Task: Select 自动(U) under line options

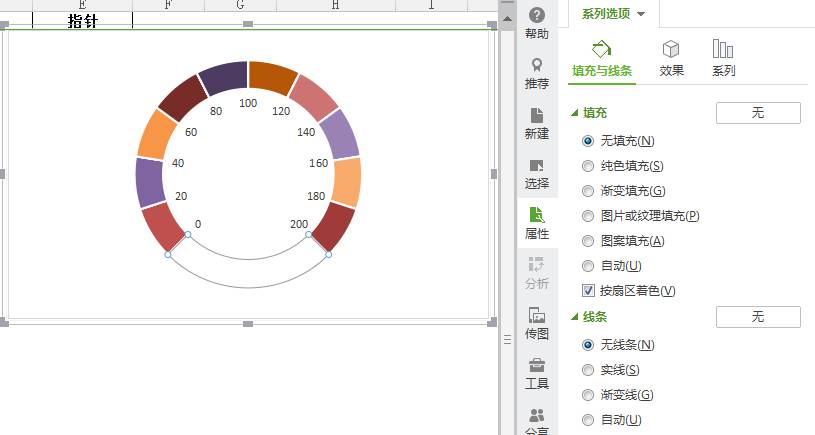Action: pos(588,419)
